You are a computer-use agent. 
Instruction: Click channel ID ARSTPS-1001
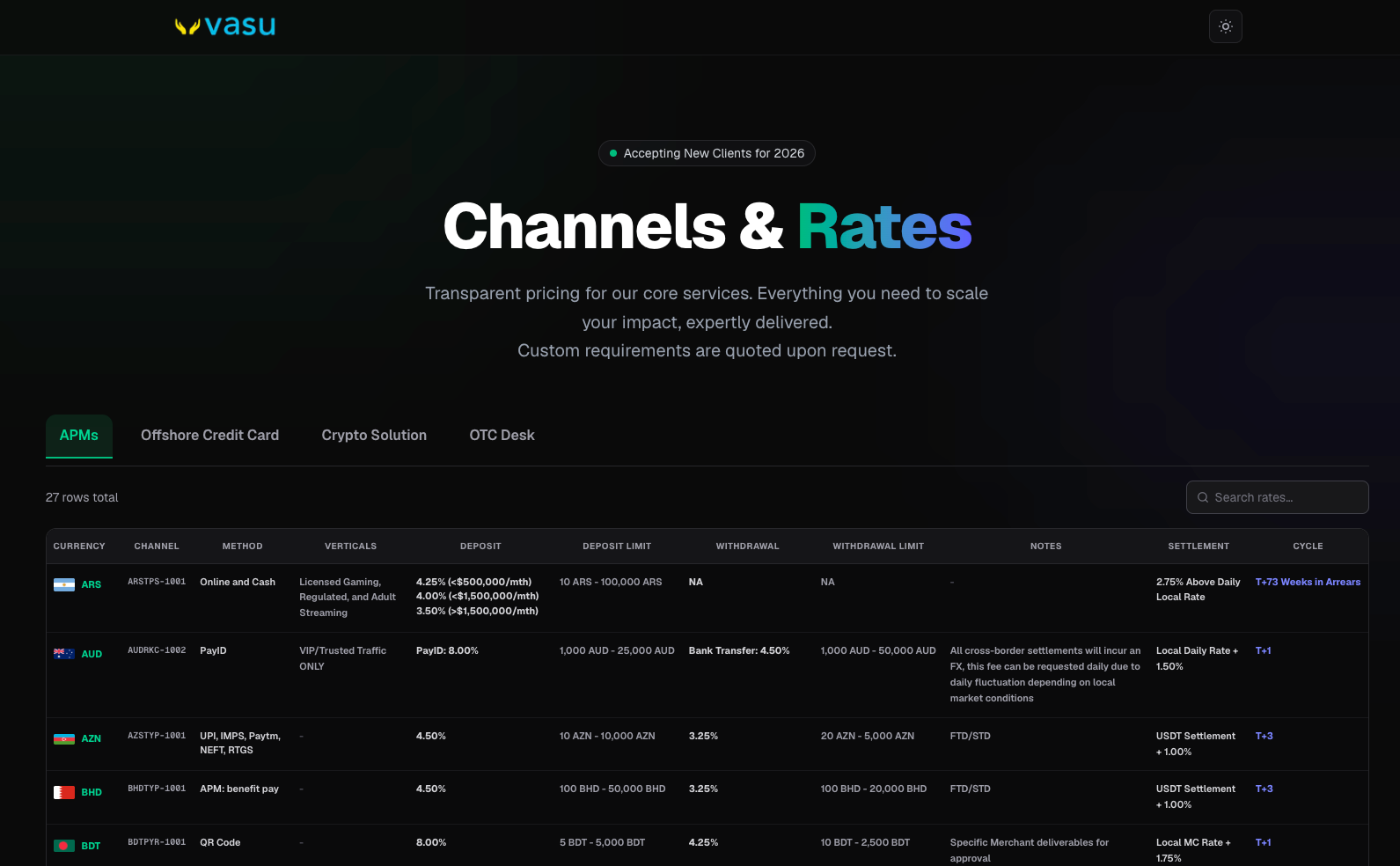point(157,582)
